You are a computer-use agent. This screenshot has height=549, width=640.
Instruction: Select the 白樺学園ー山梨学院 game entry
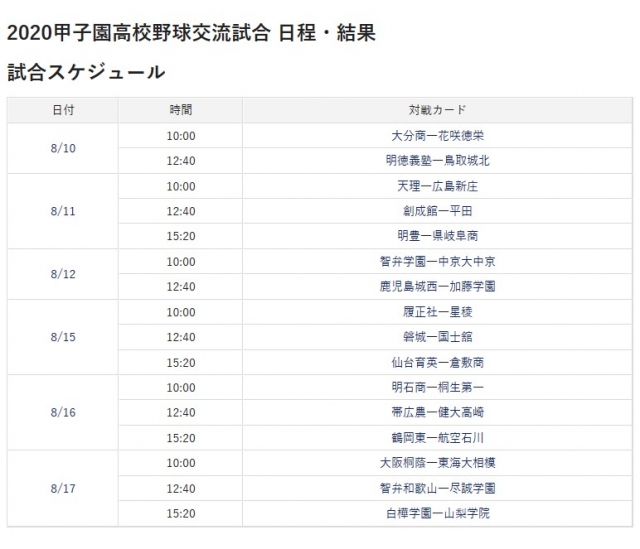437,514
